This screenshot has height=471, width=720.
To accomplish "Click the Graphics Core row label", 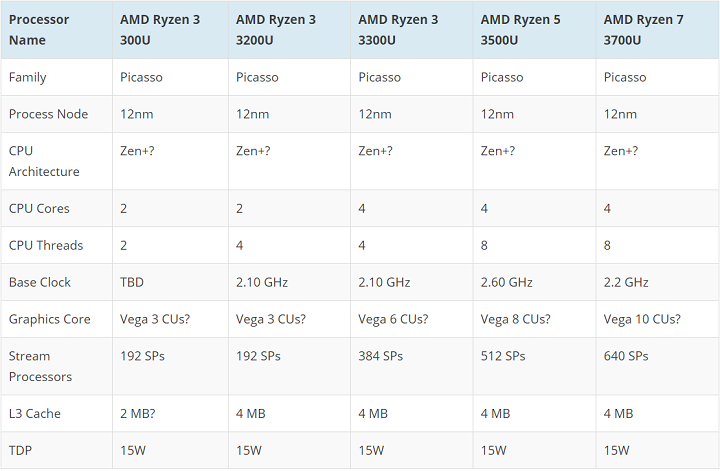I will click(49, 319).
